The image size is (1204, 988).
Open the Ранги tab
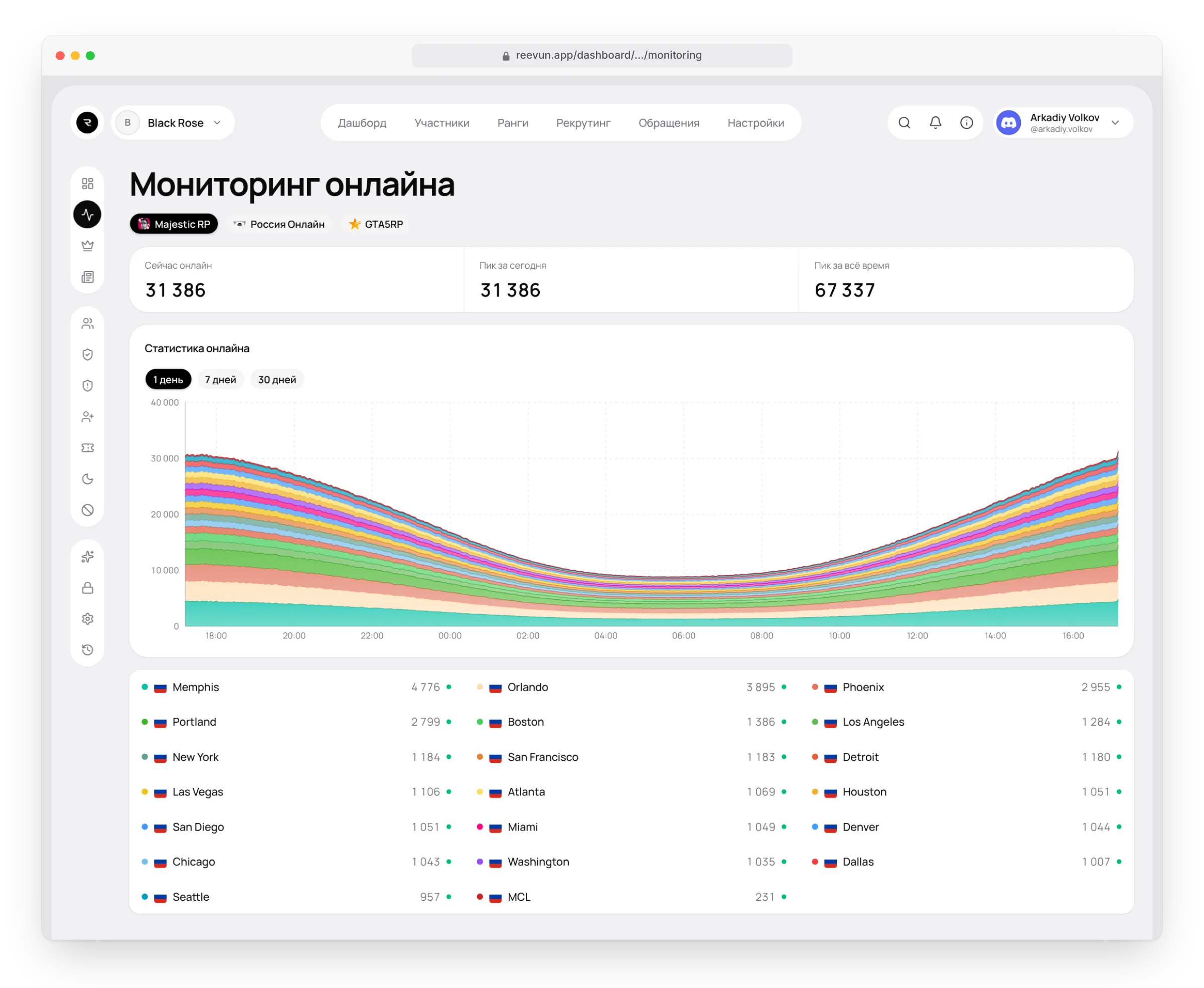512,123
